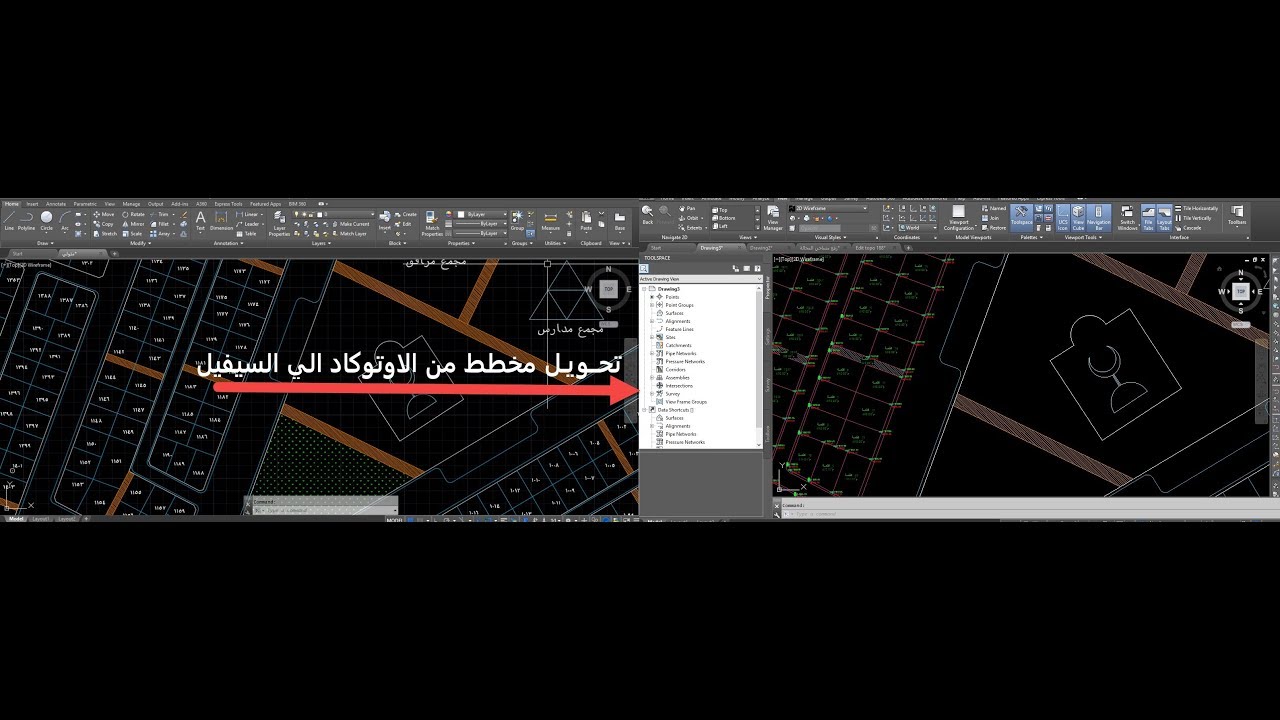Image resolution: width=1280 pixels, height=720 pixels.
Task: Open the Toolbars icon in Interface panel
Action: (1237, 216)
